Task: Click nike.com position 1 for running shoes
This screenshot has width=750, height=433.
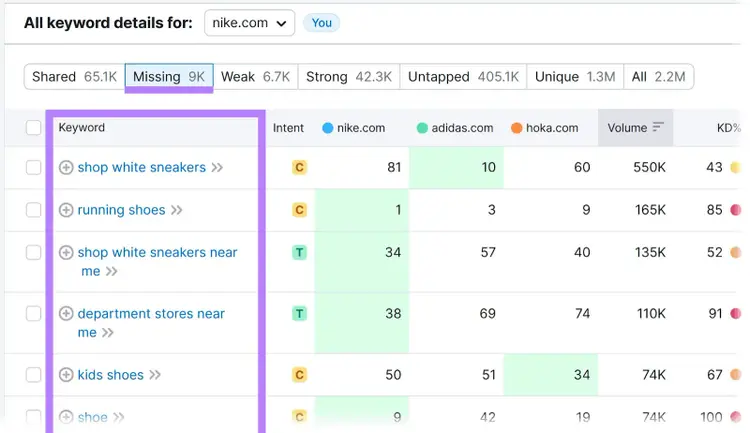Action: point(362,210)
